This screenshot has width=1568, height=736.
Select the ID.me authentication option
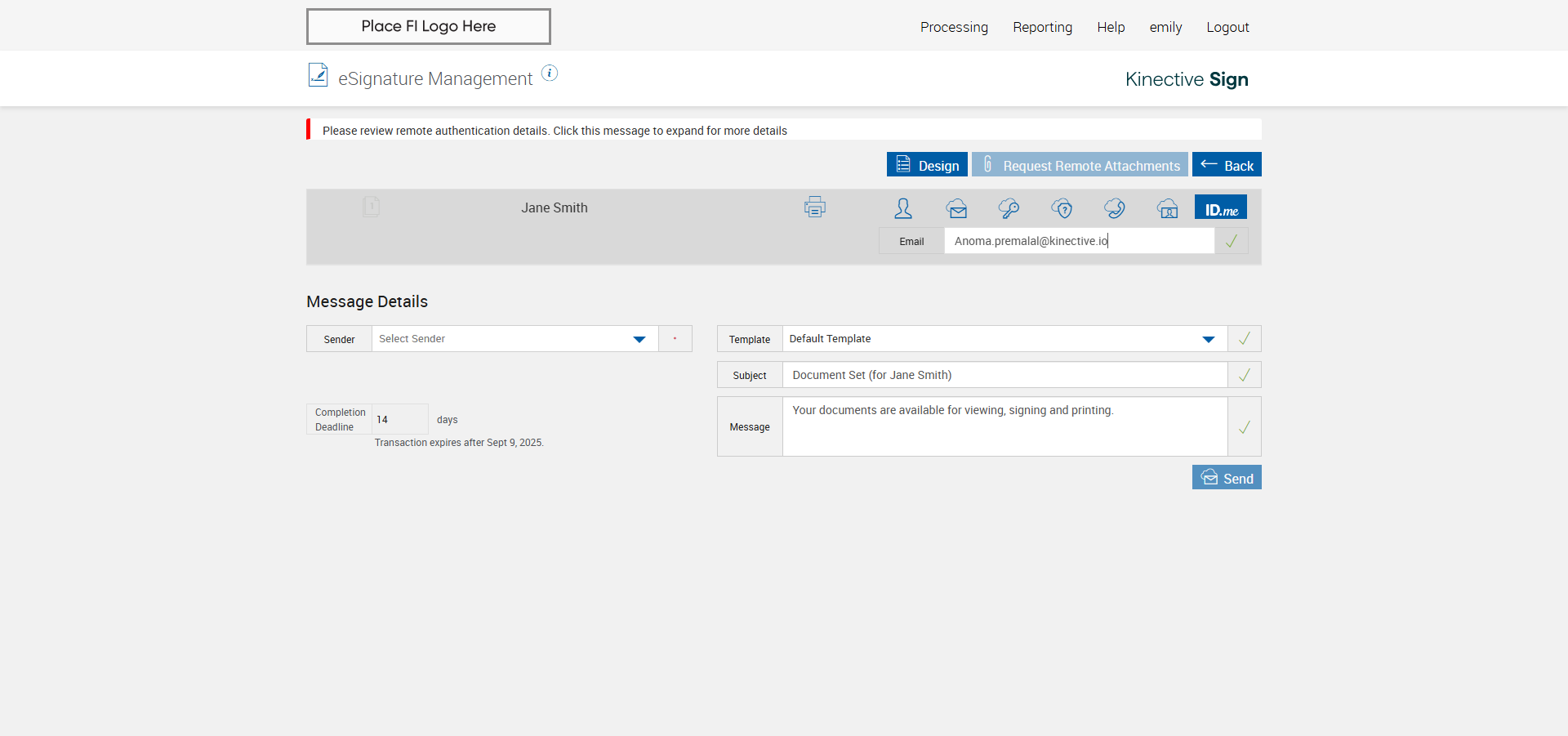[1221, 208]
